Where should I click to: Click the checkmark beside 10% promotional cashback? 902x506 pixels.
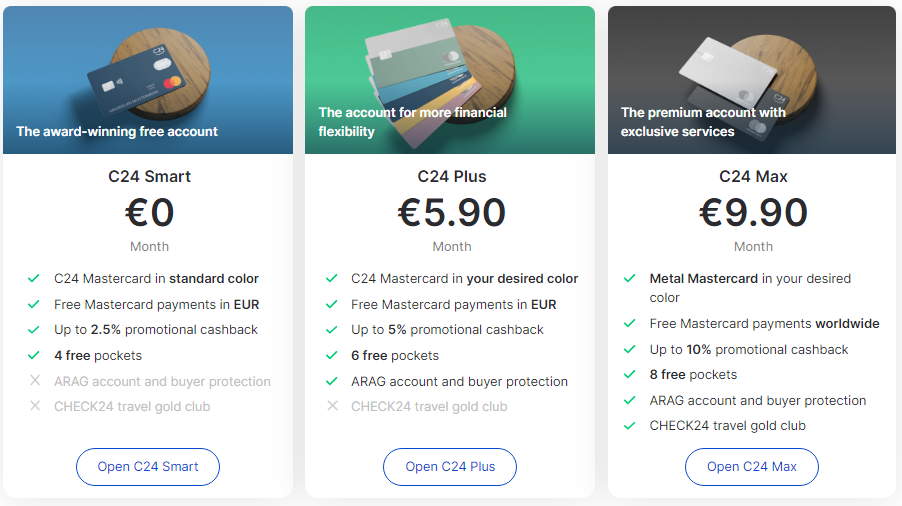[x=629, y=349]
